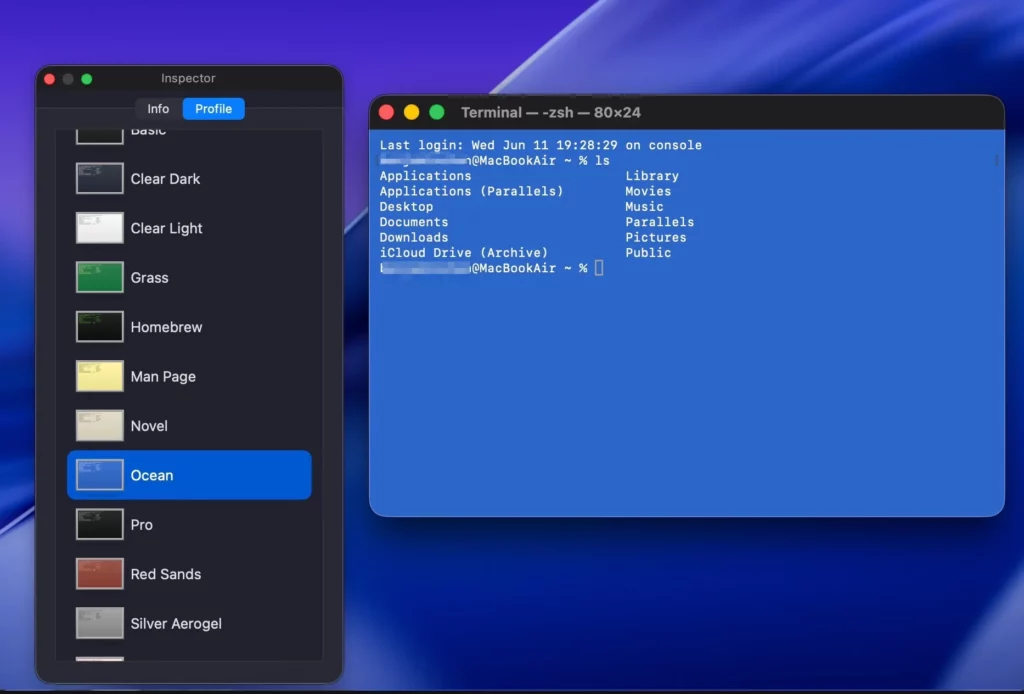Select the Novel profile thumbnail
The height and width of the screenshot is (694, 1024).
coord(99,426)
